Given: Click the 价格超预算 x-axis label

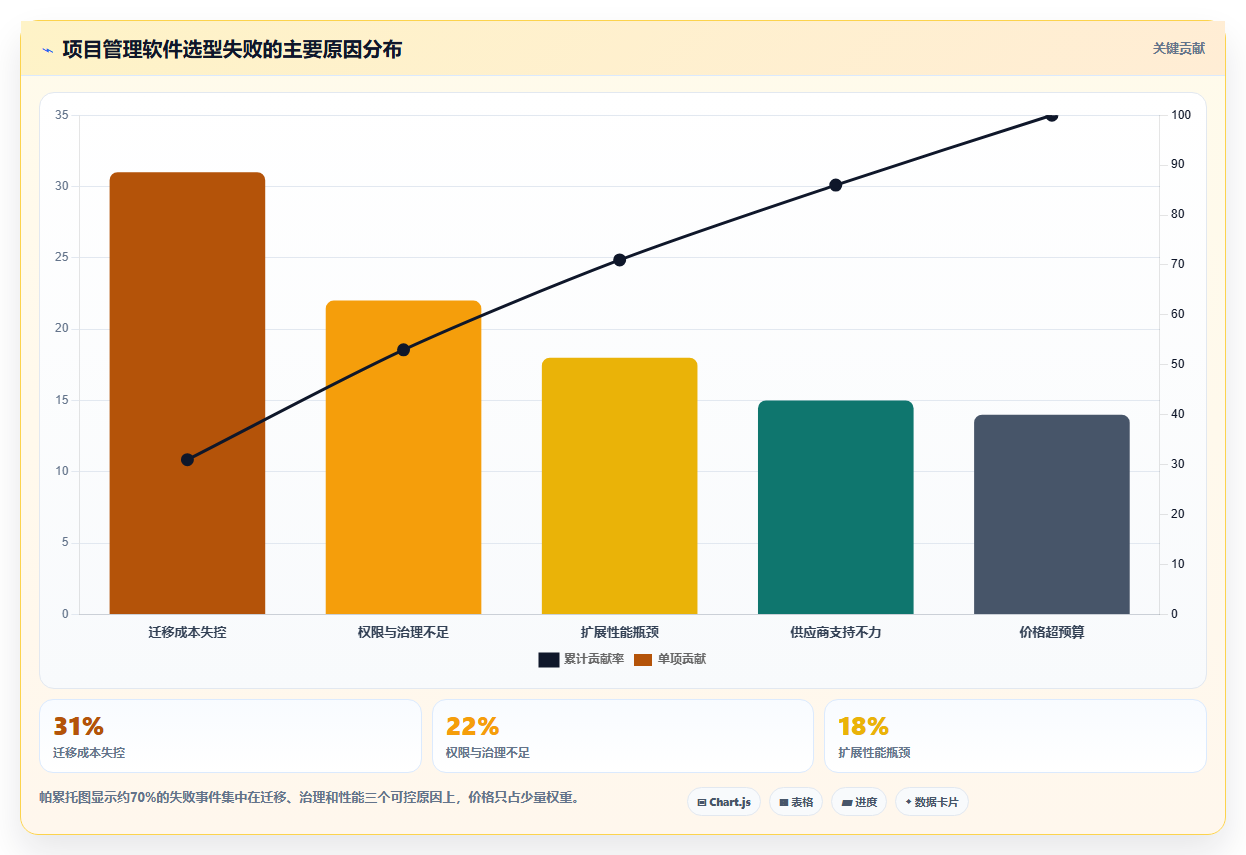Looking at the screenshot, I should tap(1051, 632).
